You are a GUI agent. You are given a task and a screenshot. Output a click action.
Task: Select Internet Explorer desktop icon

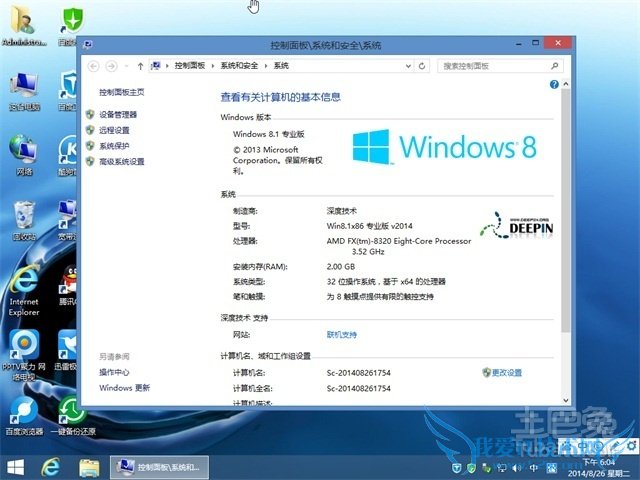(24, 291)
